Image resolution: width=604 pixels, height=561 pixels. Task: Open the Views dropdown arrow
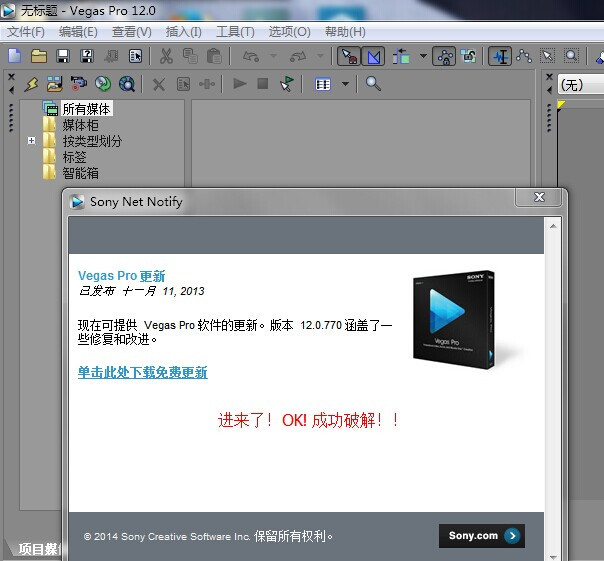coord(345,84)
